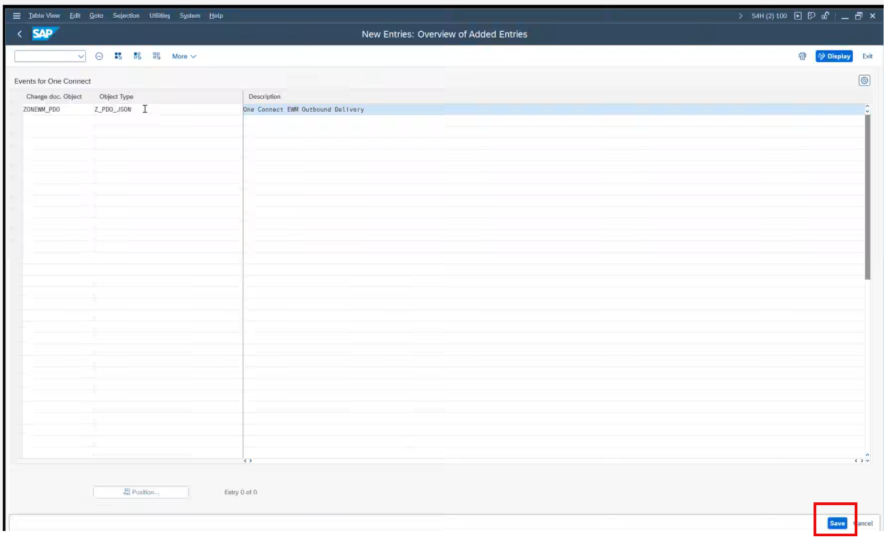Click the lock icon in title bar
The height and width of the screenshot is (537, 885).
[824, 16]
